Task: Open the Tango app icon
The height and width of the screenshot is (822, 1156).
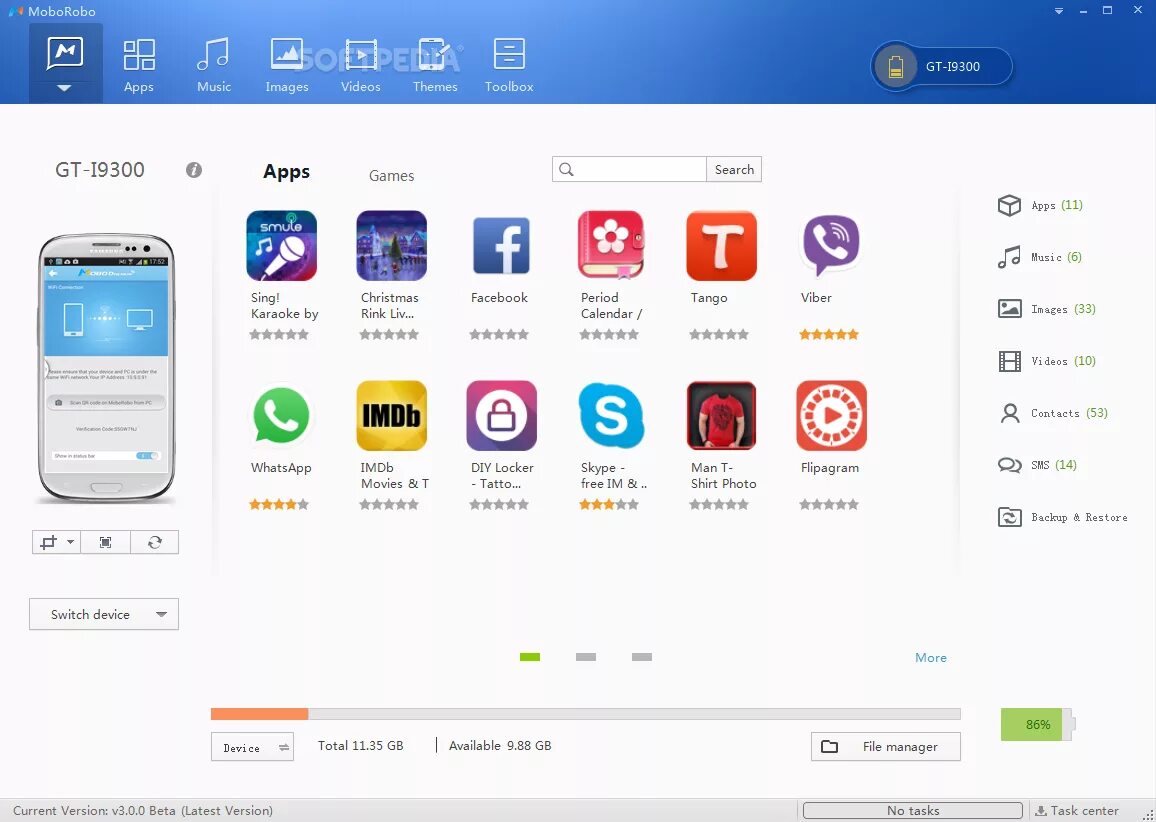Action: [x=721, y=245]
